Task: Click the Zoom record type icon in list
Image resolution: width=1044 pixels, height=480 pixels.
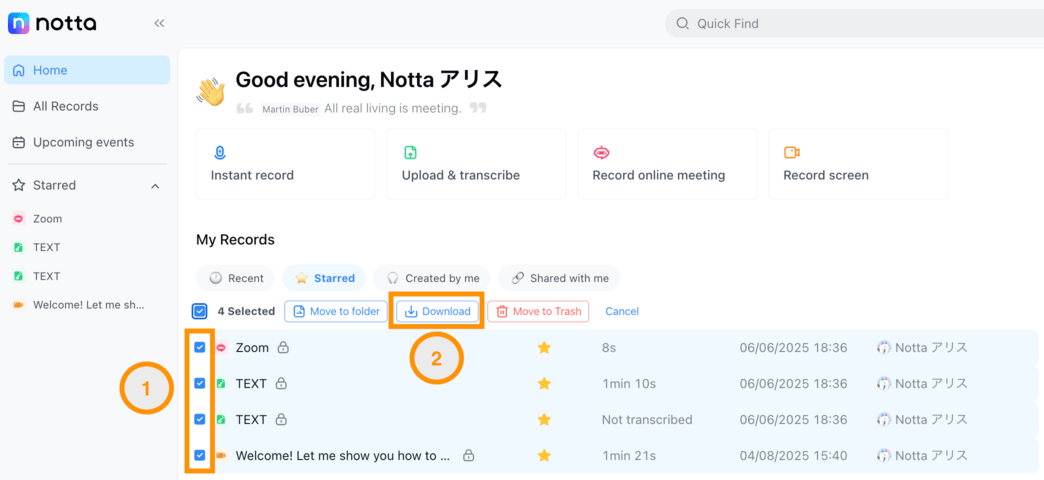Action: click(222, 348)
